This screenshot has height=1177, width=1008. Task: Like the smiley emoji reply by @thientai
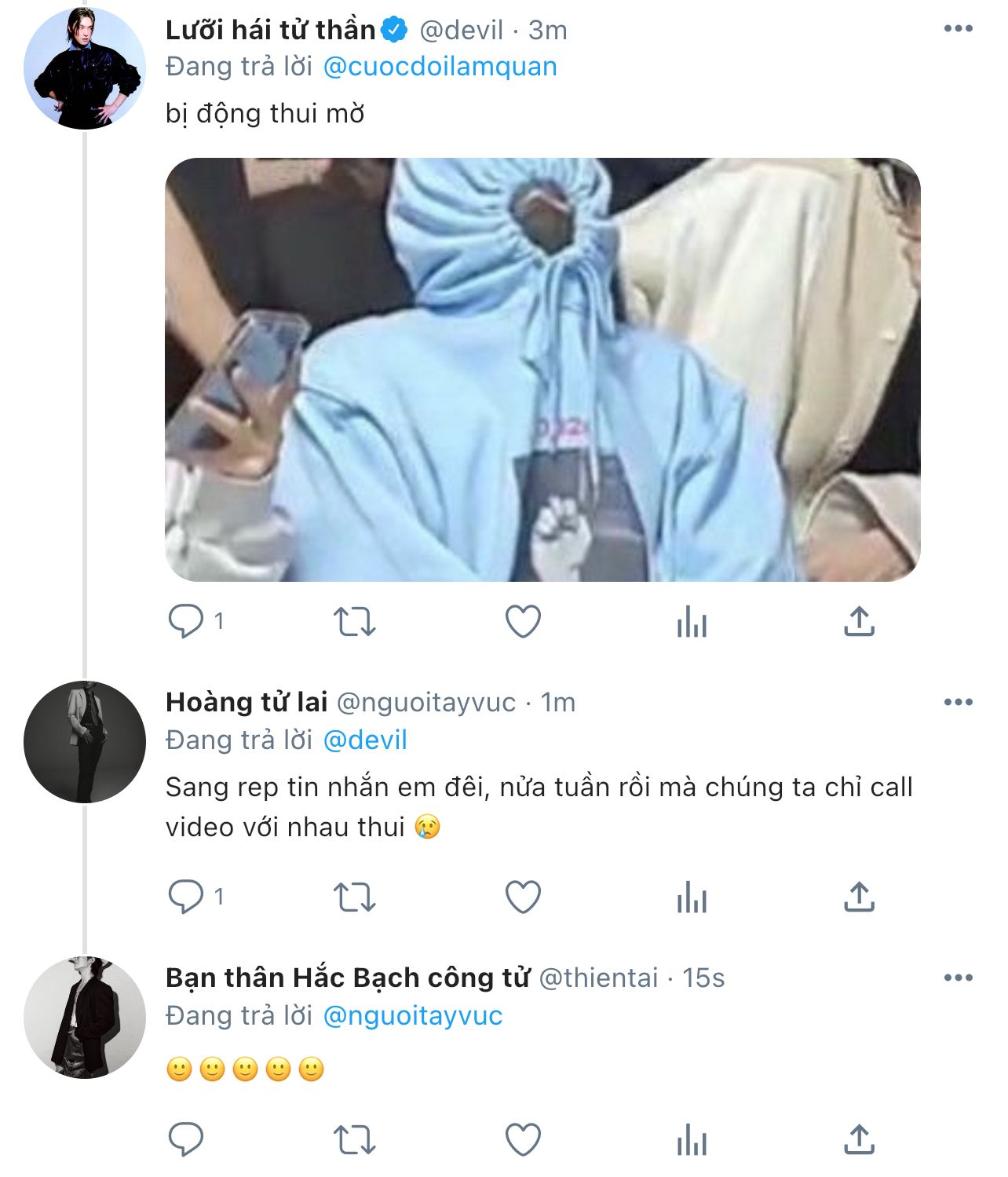point(523,1140)
